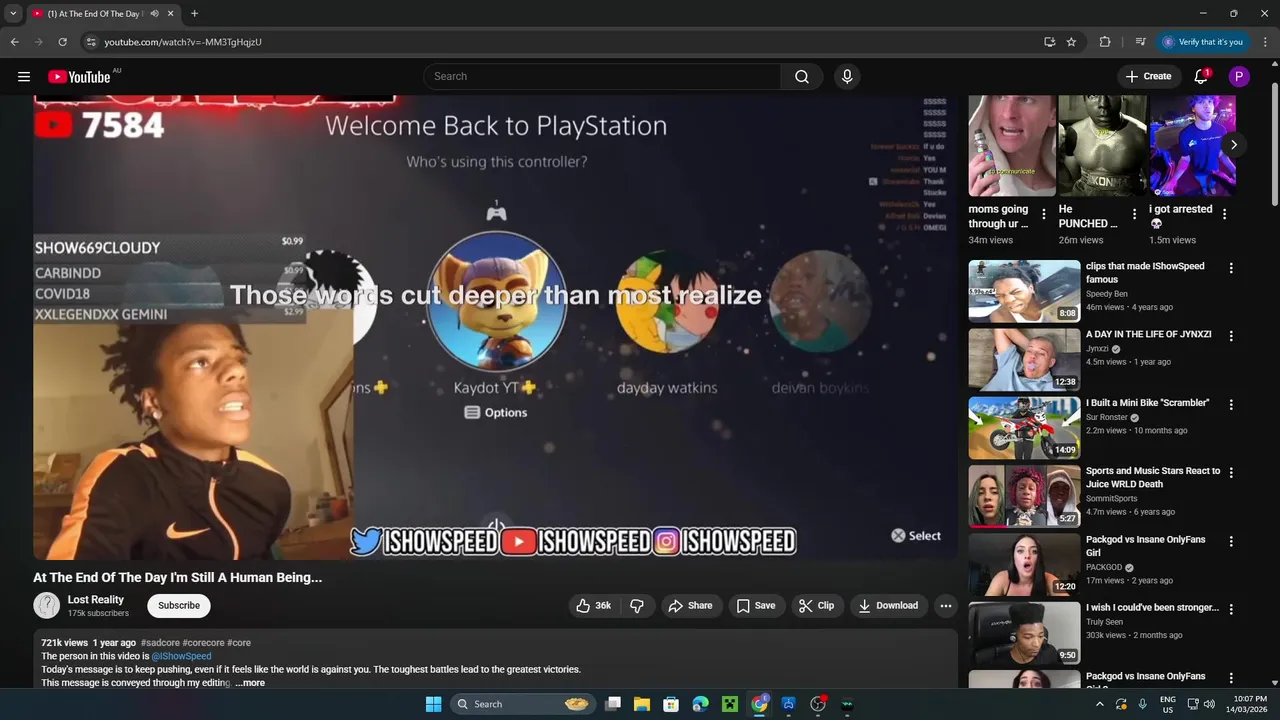Viewport: 1280px width, 720px height.
Task: Click the Share button
Action: 690,606
